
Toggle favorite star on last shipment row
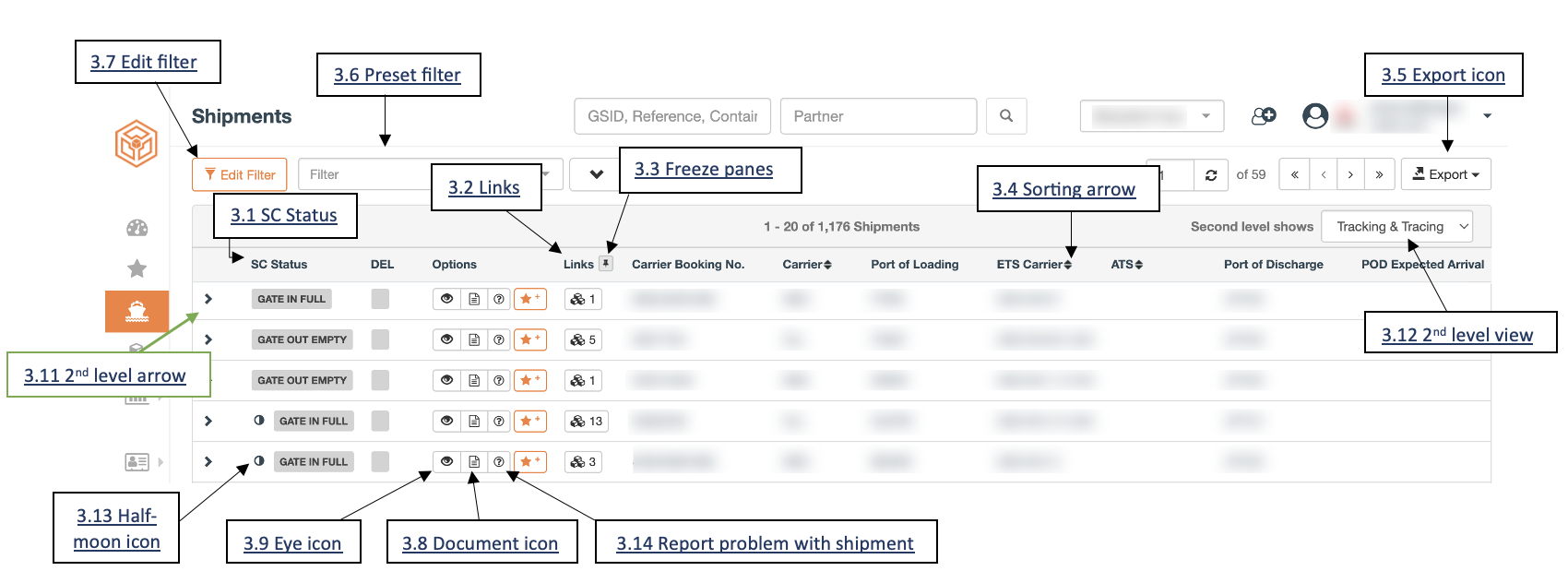click(x=530, y=461)
